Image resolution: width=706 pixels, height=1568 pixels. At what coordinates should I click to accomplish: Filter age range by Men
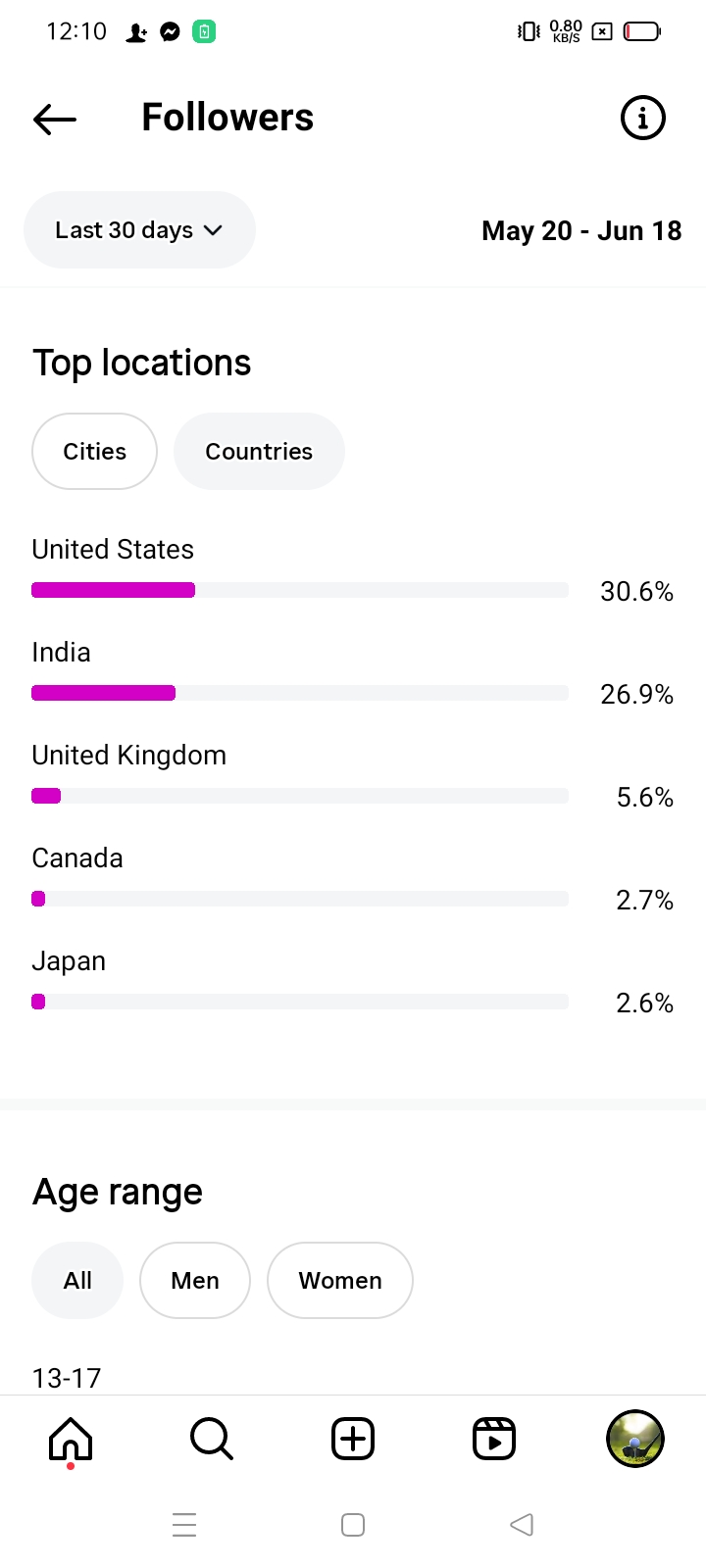[x=195, y=1281]
